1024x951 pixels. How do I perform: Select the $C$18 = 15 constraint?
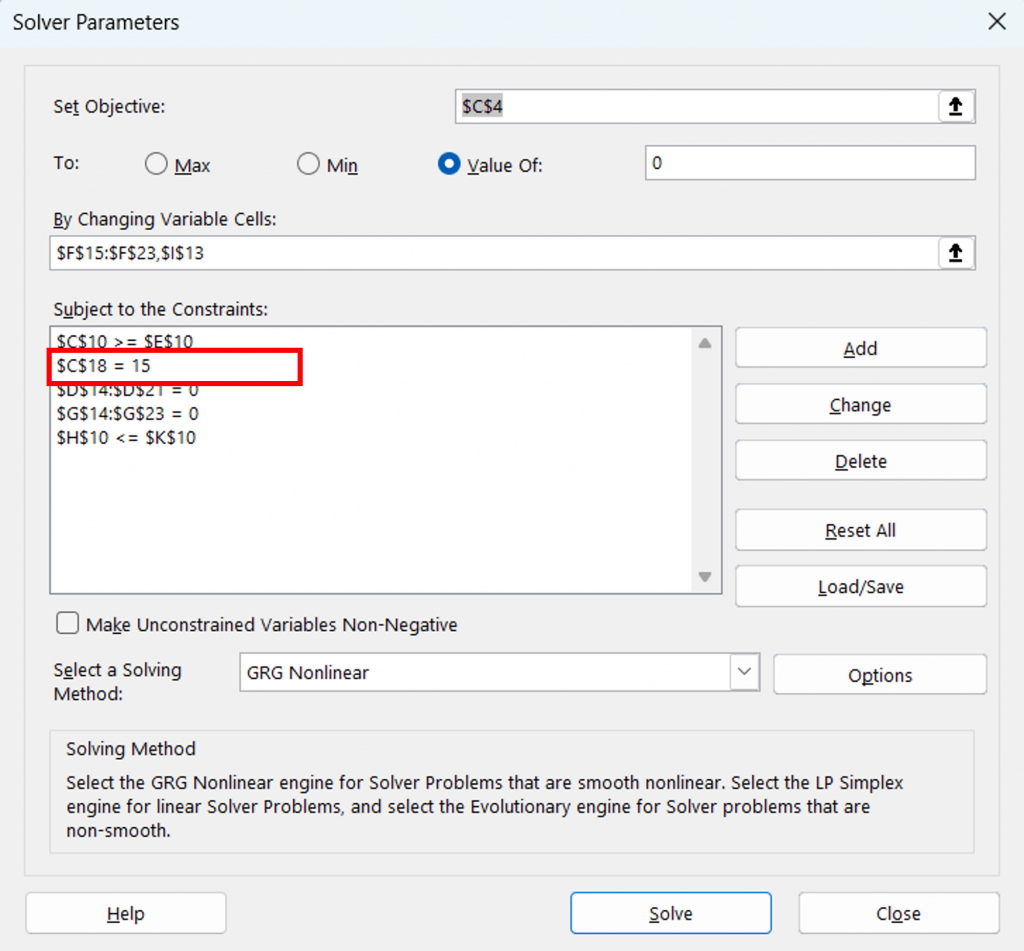[104, 367]
